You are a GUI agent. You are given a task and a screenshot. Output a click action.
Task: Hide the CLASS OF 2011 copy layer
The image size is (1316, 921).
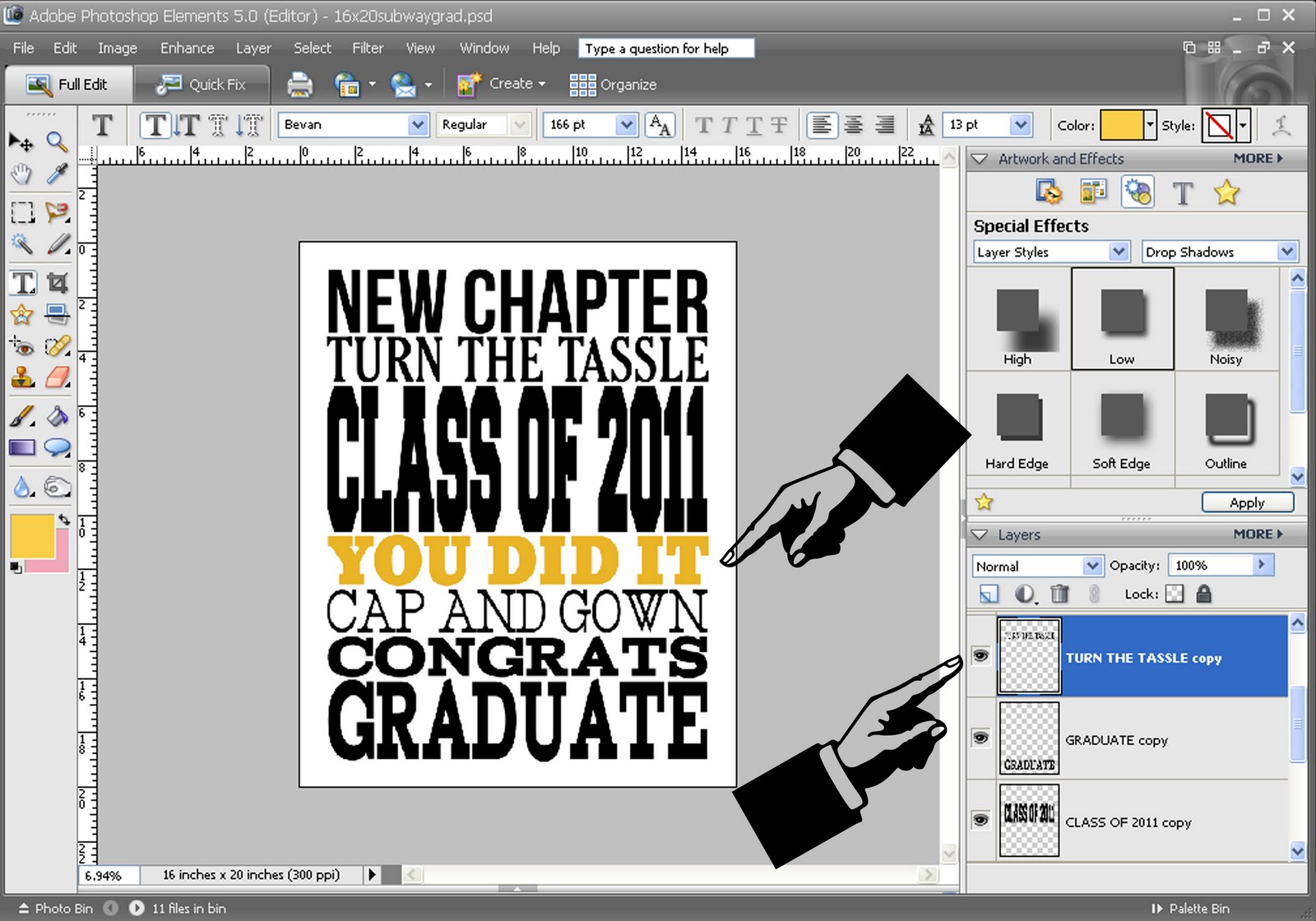tap(980, 820)
